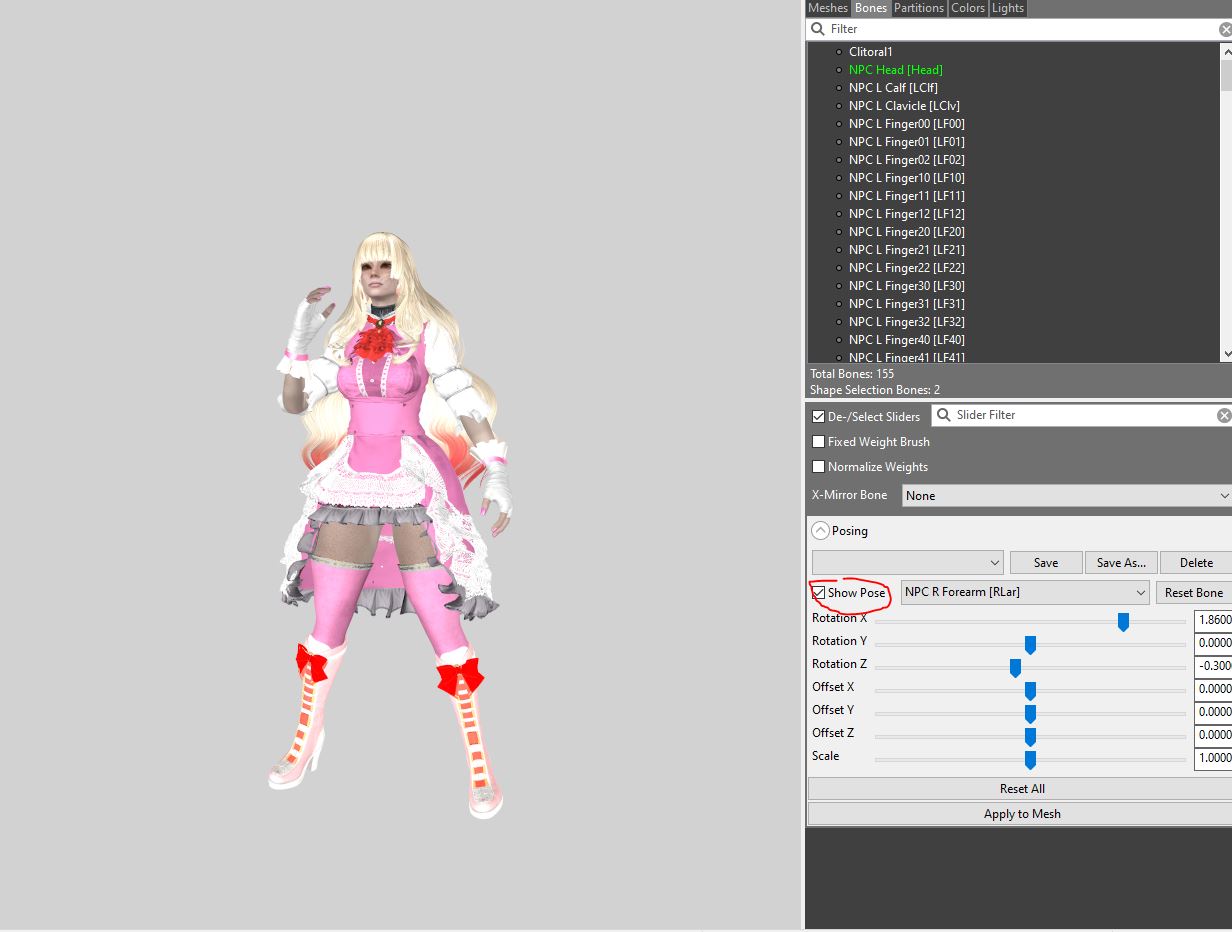Switch to the Colors tab
Image resolution: width=1232 pixels, height=932 pixels.
(968, 8)
